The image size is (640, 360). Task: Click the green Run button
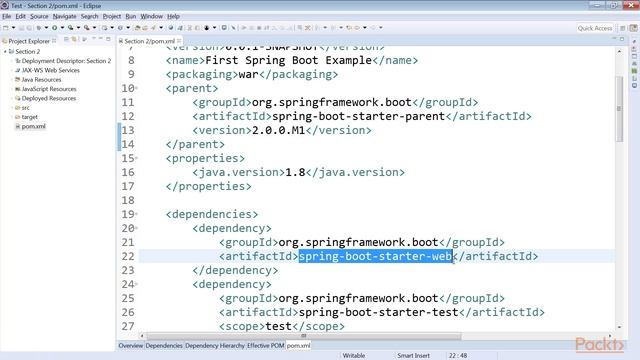coord(54,28)
